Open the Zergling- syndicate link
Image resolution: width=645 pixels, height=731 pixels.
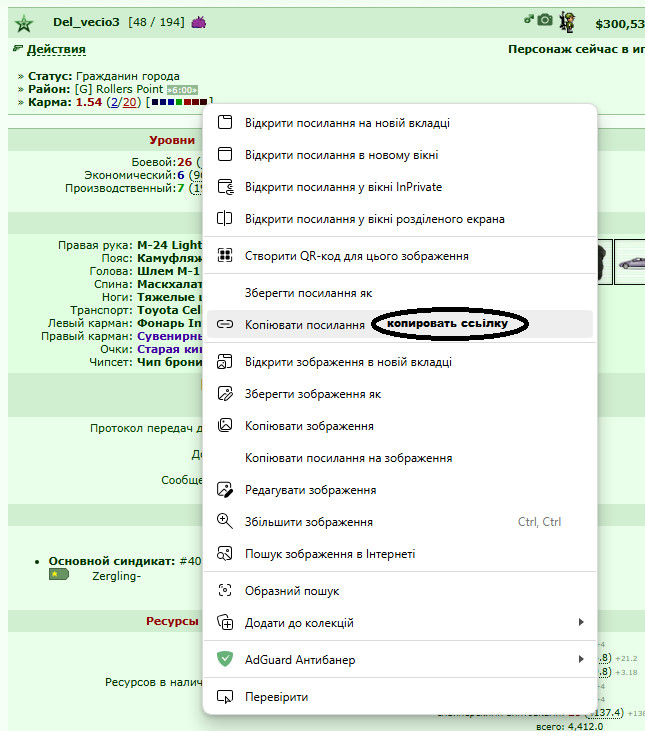point(116,576)
